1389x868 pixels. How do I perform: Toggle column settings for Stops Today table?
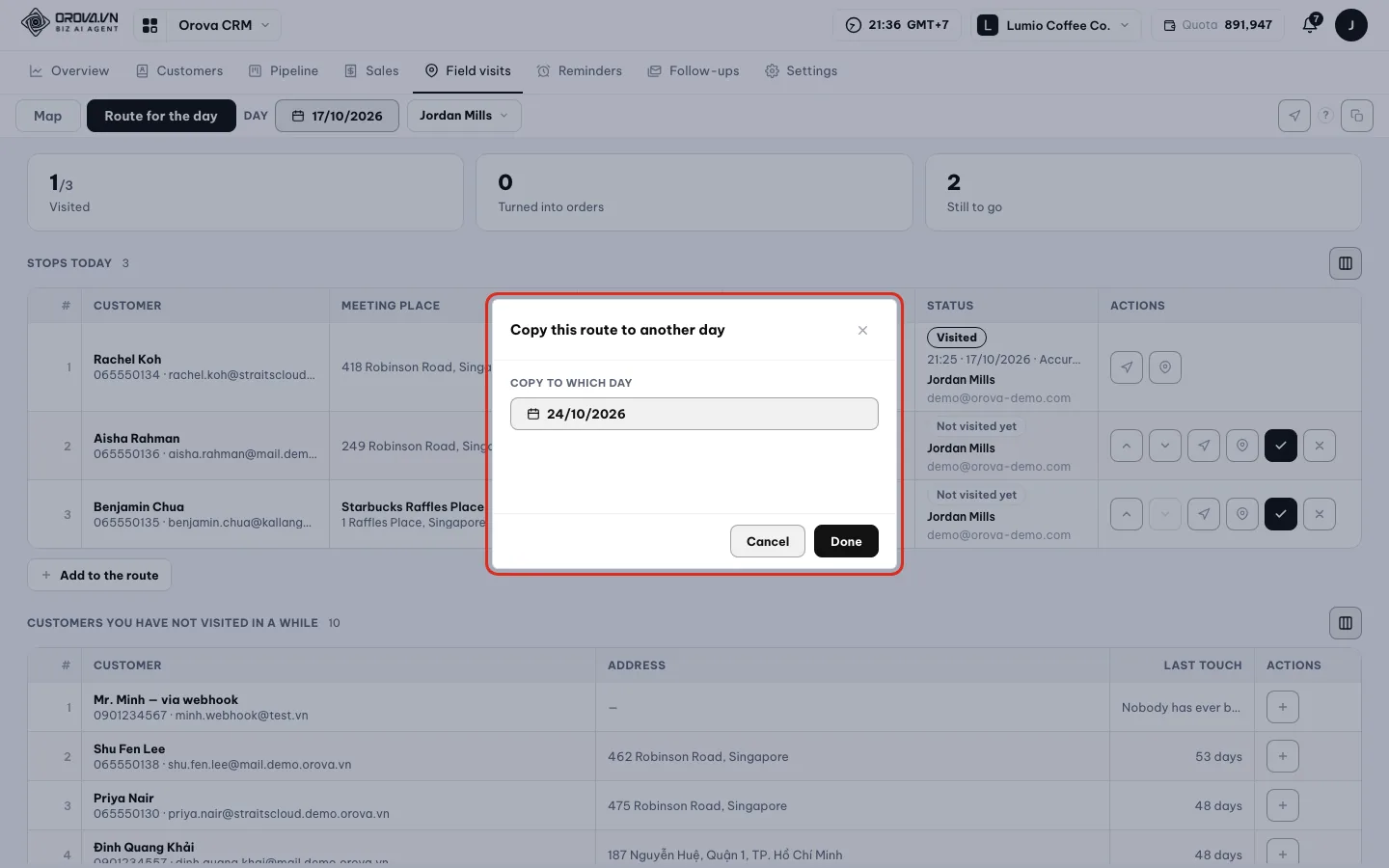point(1345,263)
